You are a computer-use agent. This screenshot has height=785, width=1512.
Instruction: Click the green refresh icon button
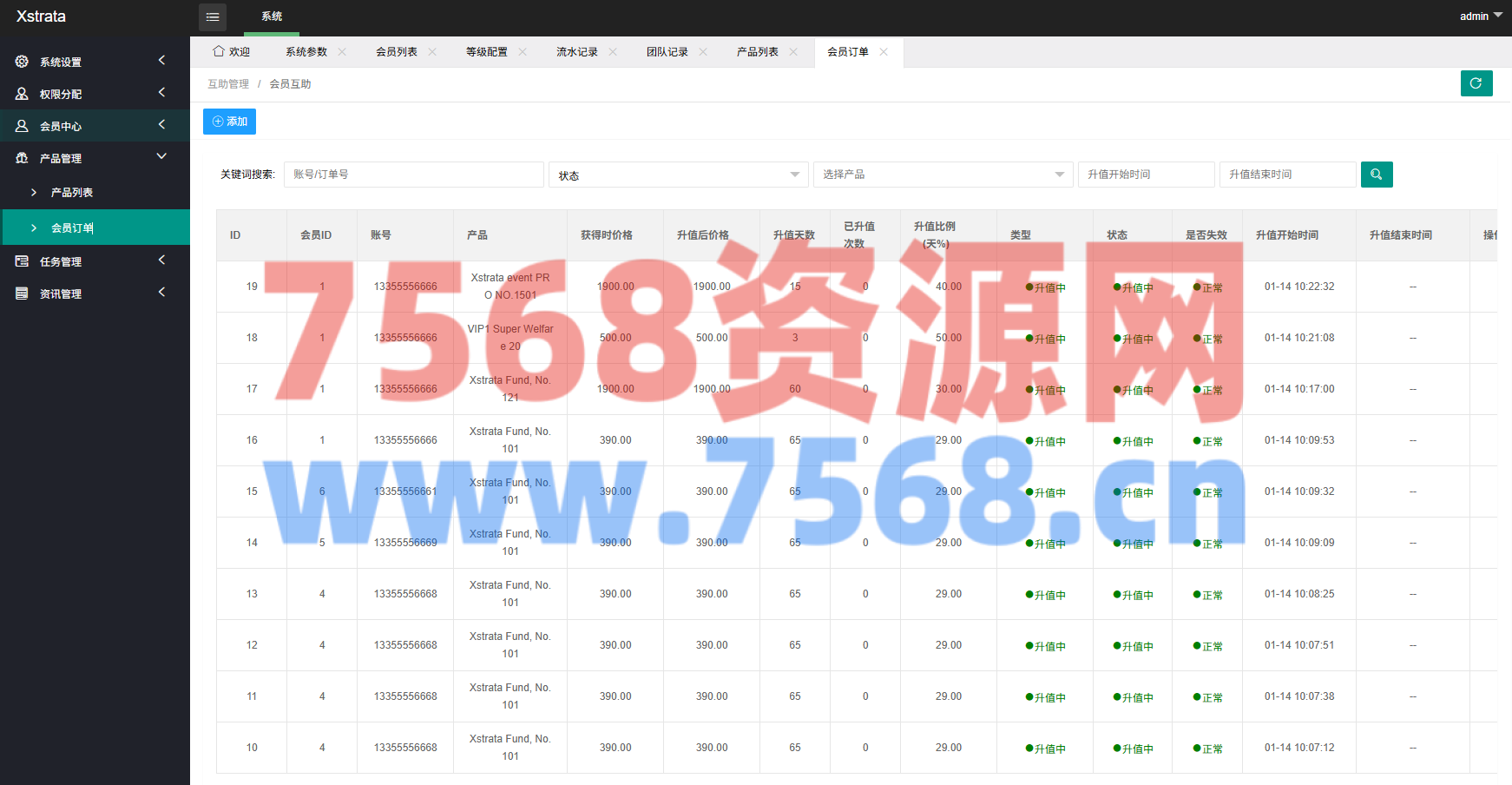pyautogui.click(x=1476, y=83)
